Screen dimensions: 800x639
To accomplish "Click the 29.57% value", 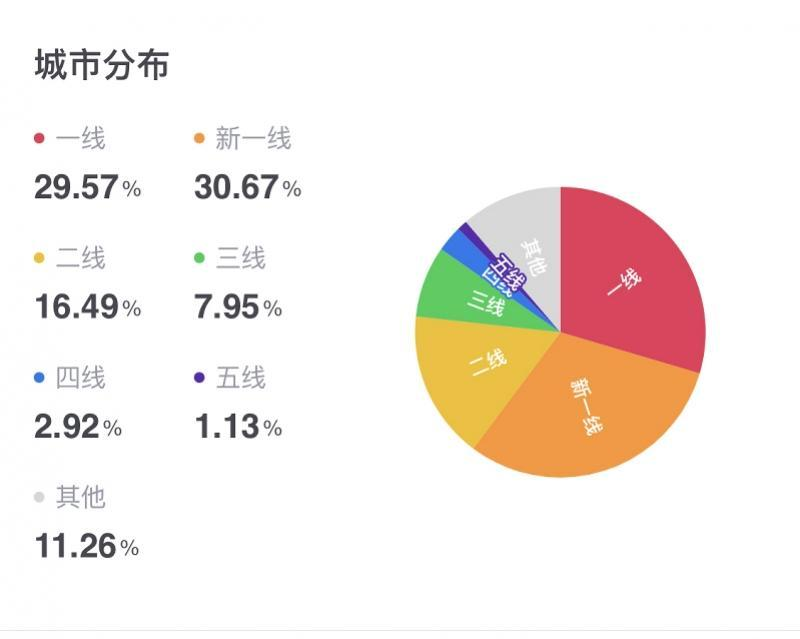I will (88, 187).
